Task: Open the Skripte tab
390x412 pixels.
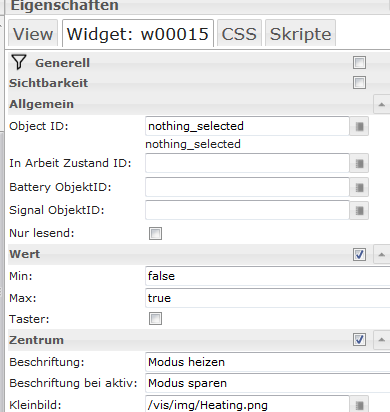Action: pos(300,33)
